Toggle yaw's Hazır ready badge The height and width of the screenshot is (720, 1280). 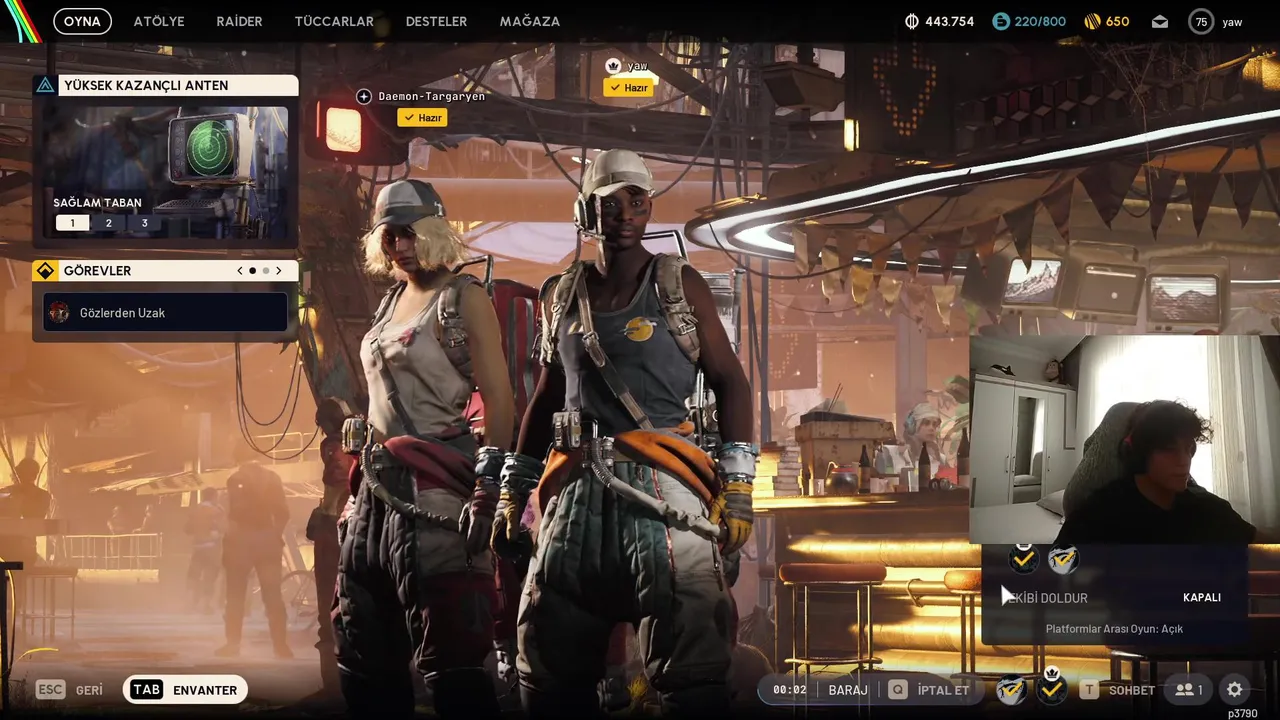628,88
